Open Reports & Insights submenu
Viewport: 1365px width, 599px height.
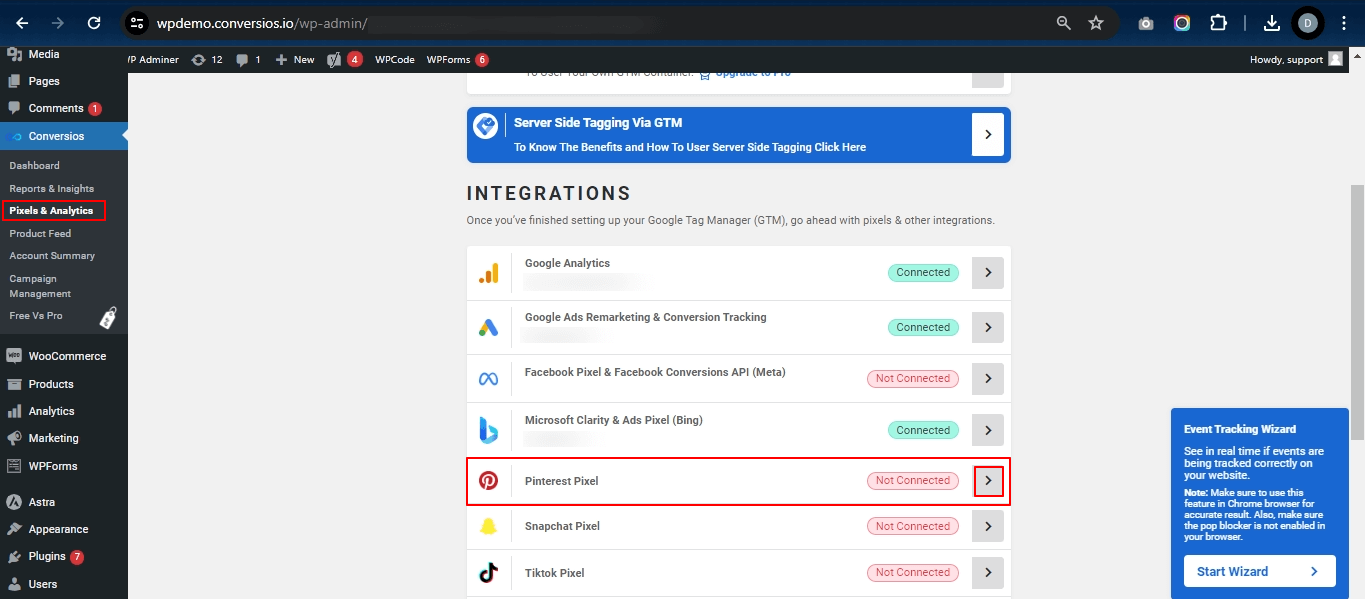pyautogui.click(x=52, y=189)
